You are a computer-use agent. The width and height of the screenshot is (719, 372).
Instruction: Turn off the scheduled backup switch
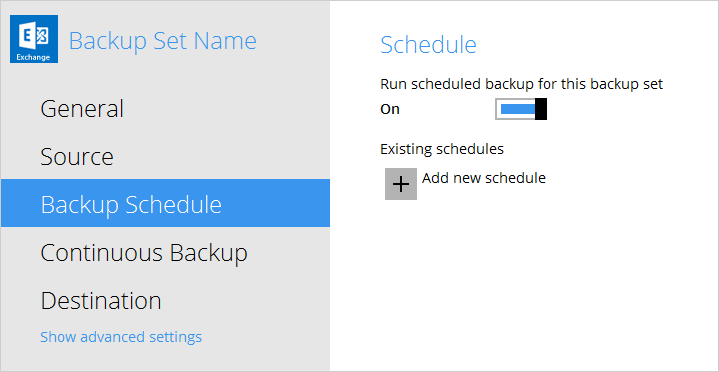point(521,109)
